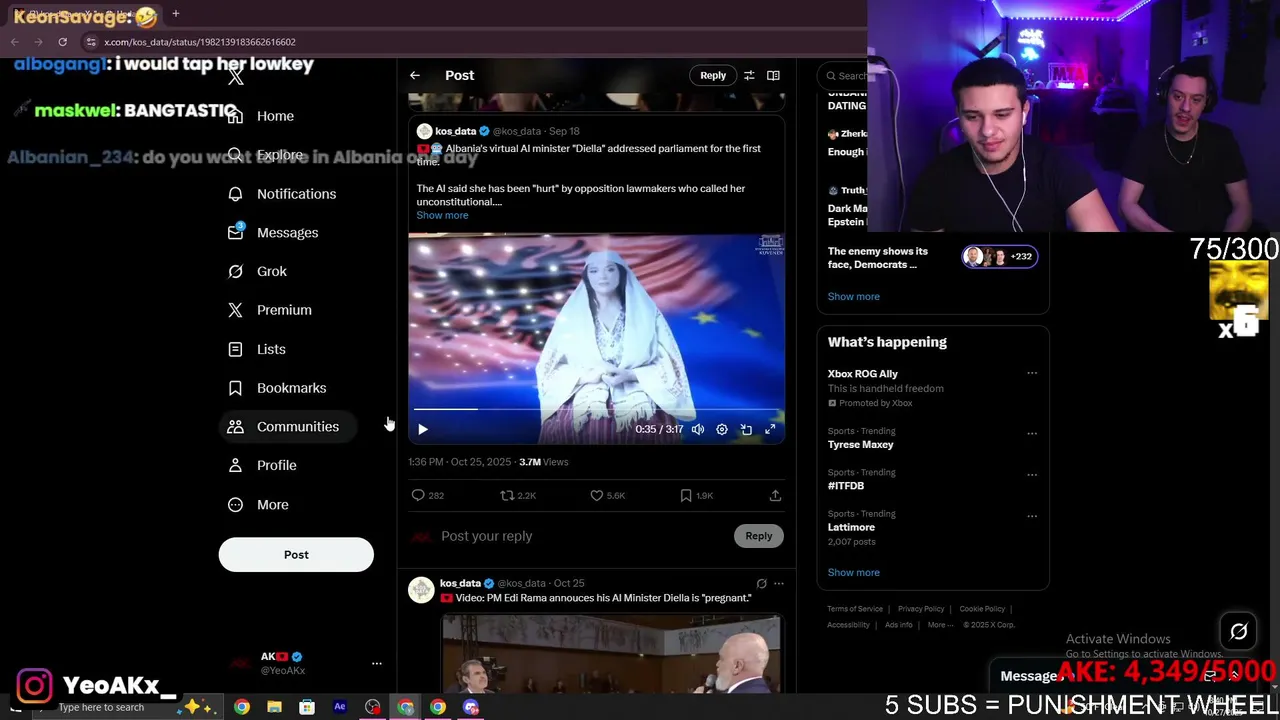
Task: Expand the More menu in sidebar
Action: tap(259, 505)
